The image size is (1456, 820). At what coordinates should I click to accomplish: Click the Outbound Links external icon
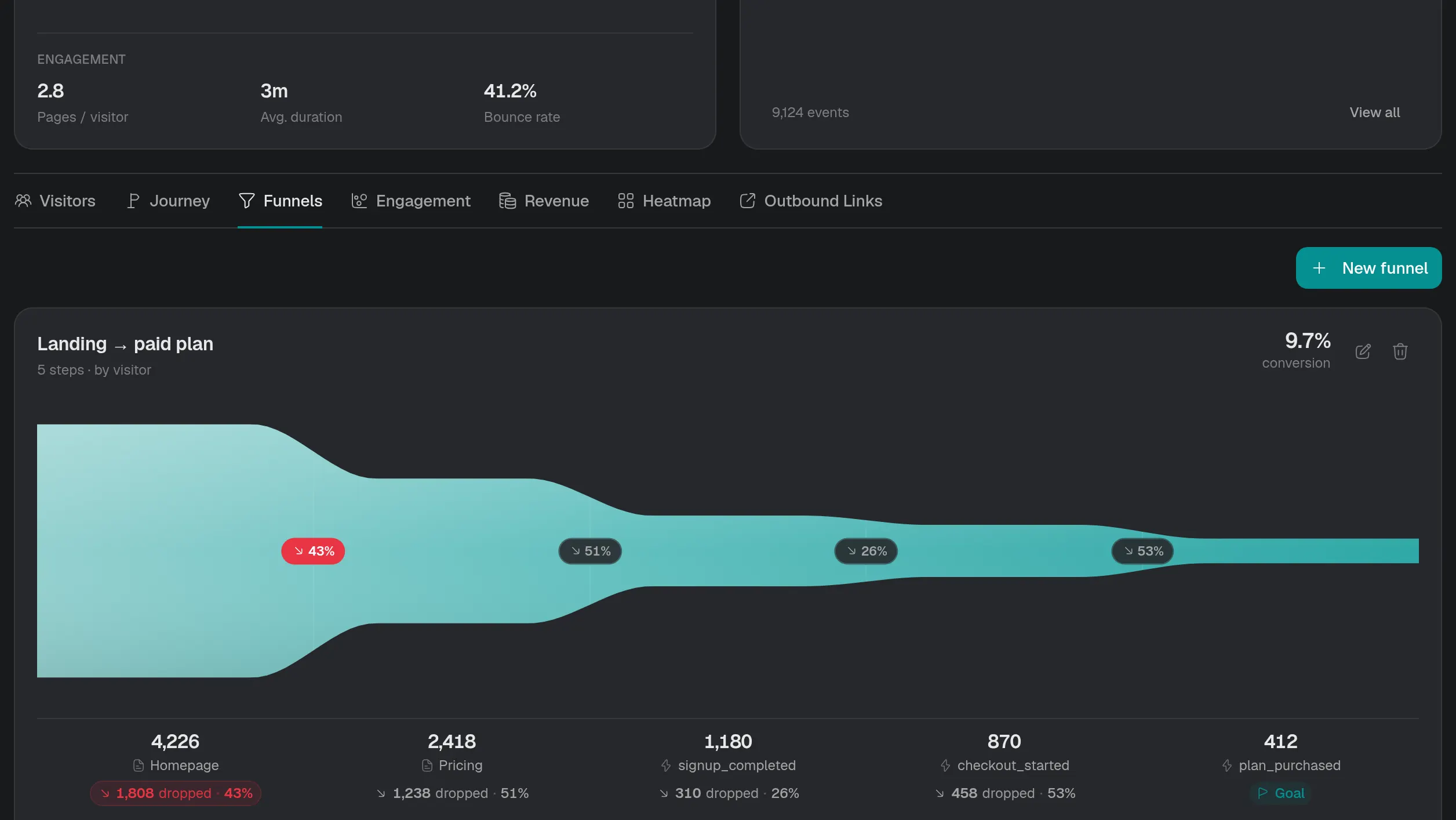pos(747,201)
